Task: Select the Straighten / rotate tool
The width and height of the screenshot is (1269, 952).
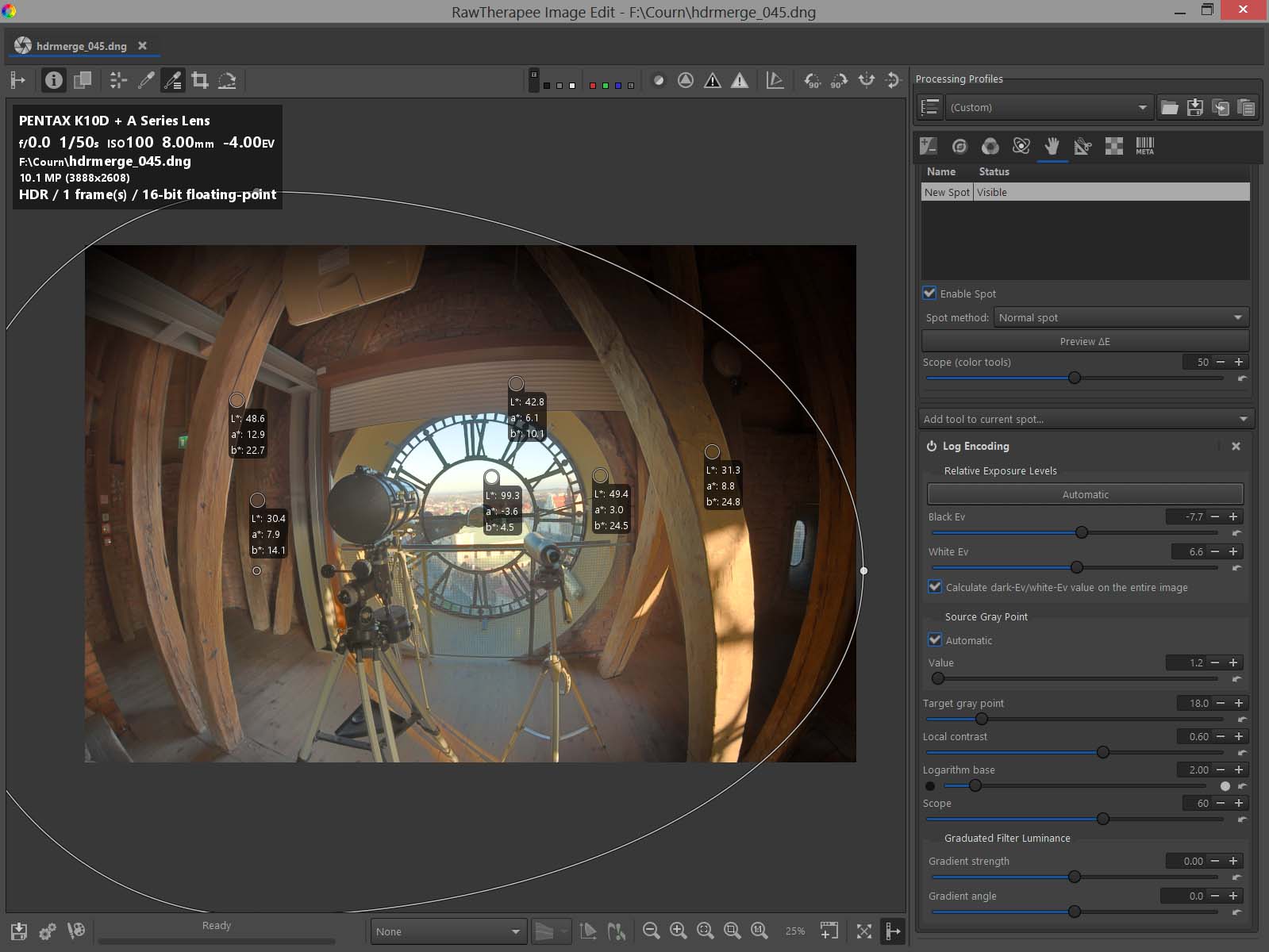Action: coord(227,80)
